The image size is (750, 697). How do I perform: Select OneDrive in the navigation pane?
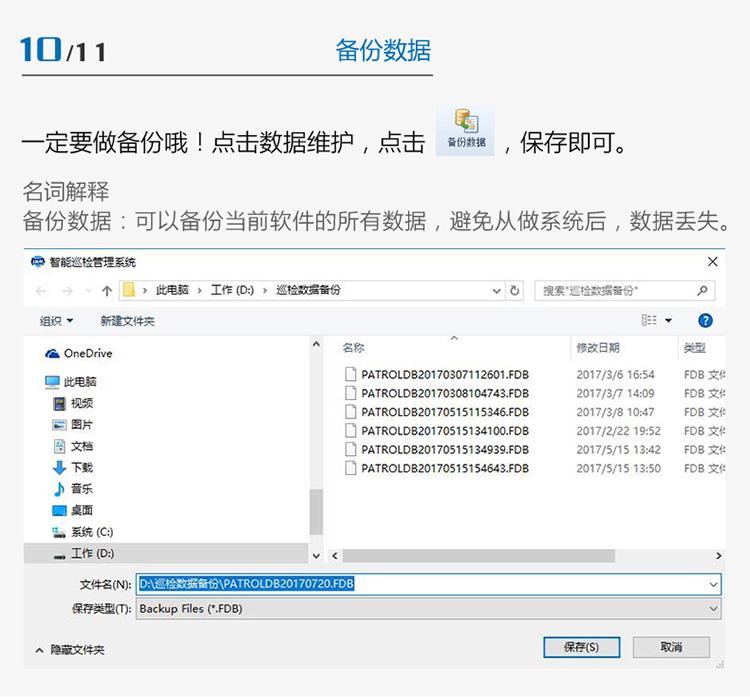coord(87,353)
